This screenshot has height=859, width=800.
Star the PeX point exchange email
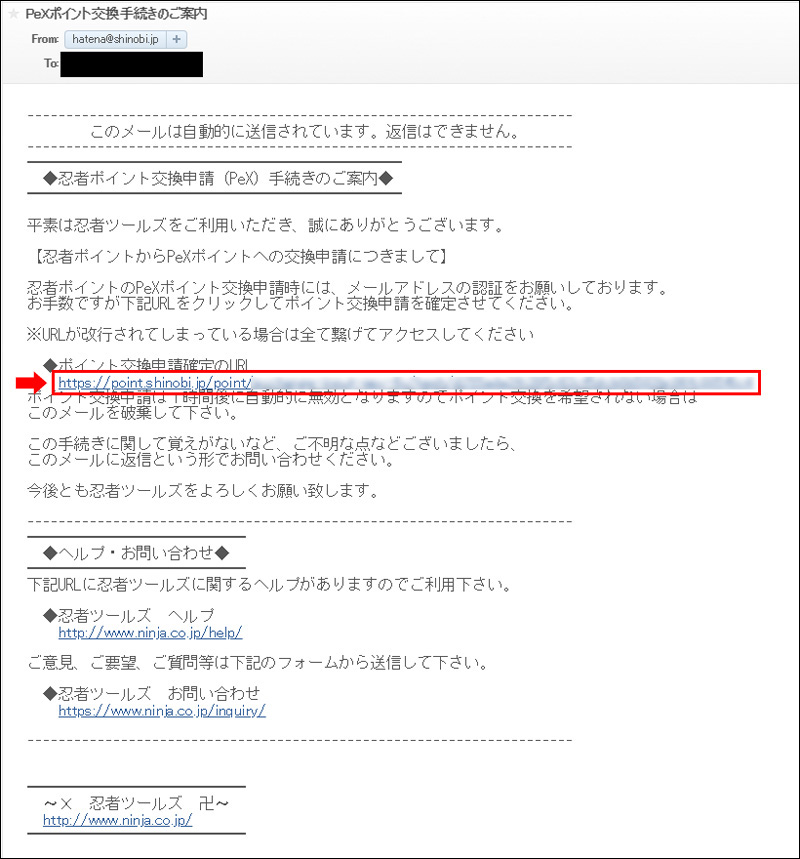coord(13,14)
